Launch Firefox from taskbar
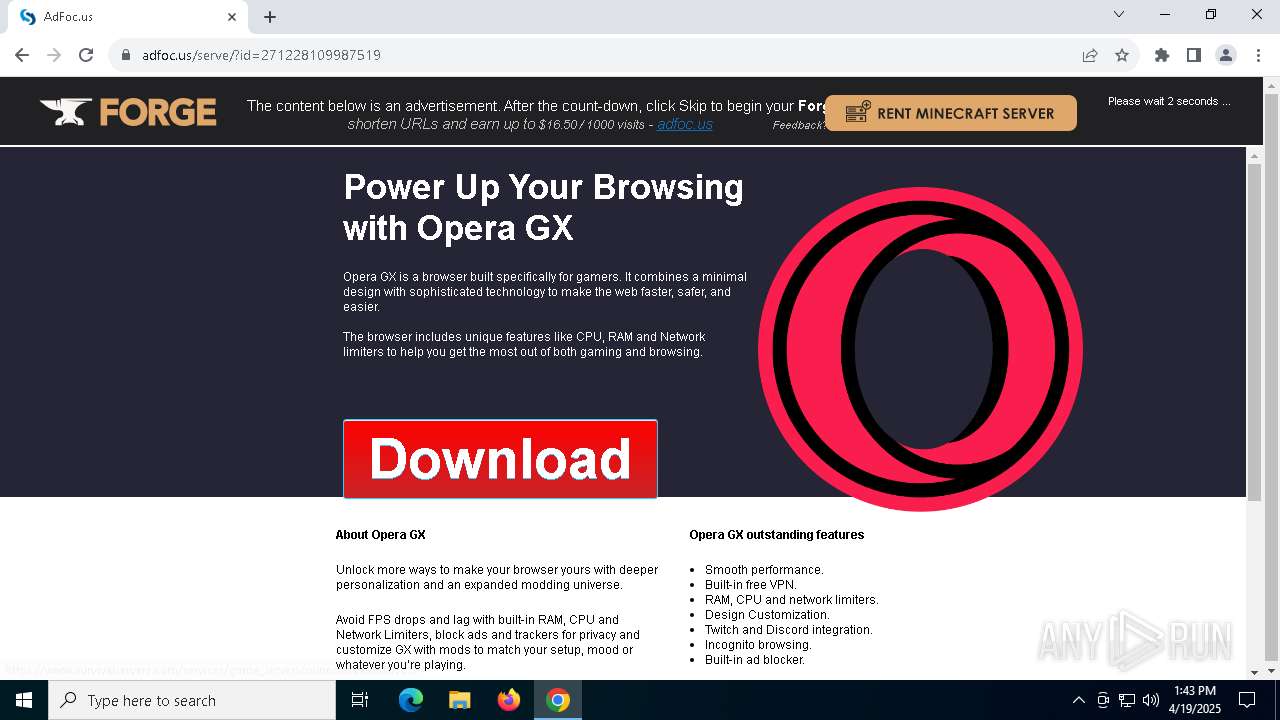Viewport: 1280px width, 720px height. tap(509, 700)
